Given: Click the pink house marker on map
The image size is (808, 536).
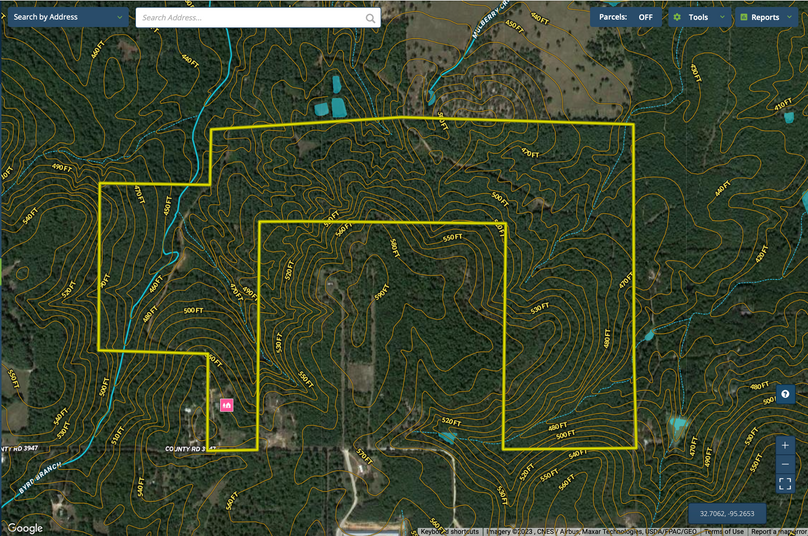Looking at the screenshot, I should pos(227,405).
